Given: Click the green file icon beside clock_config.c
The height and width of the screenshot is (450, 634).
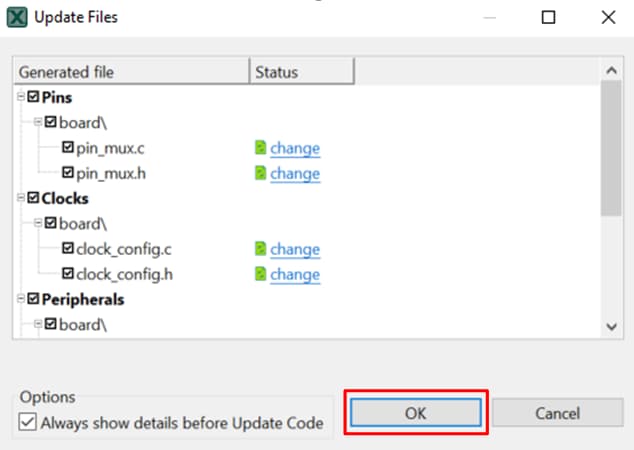Looking at the screenshot, I should pyautogui.click(x=261, y=249).
